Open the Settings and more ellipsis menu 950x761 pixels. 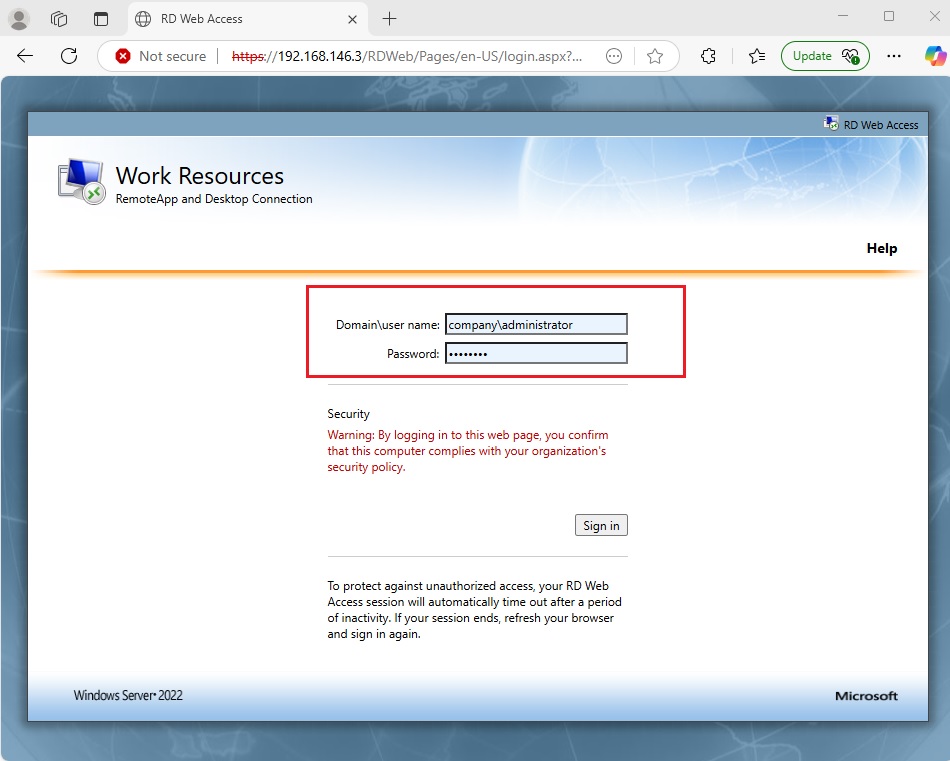tap(893, 56)
